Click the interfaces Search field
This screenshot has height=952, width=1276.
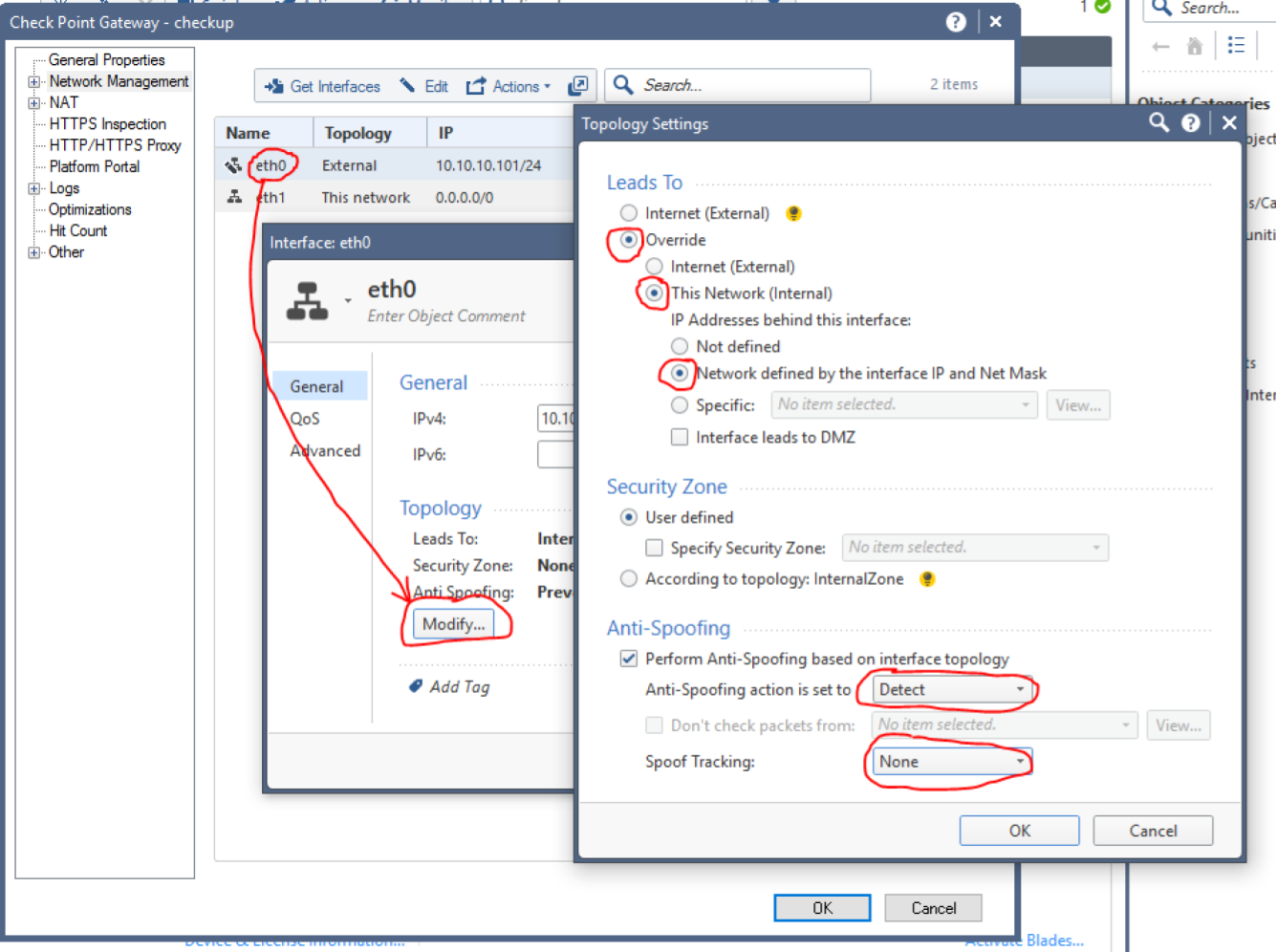pyautogui.click(x=738, y=85)
